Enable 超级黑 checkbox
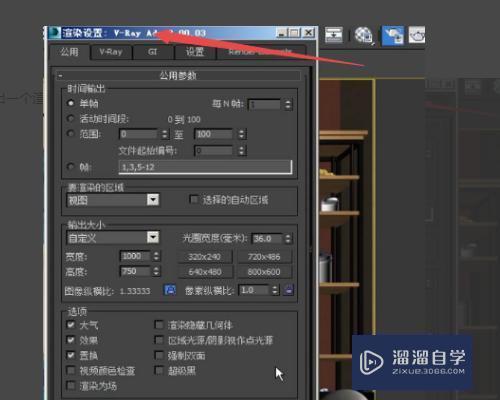 click(159, 370)
